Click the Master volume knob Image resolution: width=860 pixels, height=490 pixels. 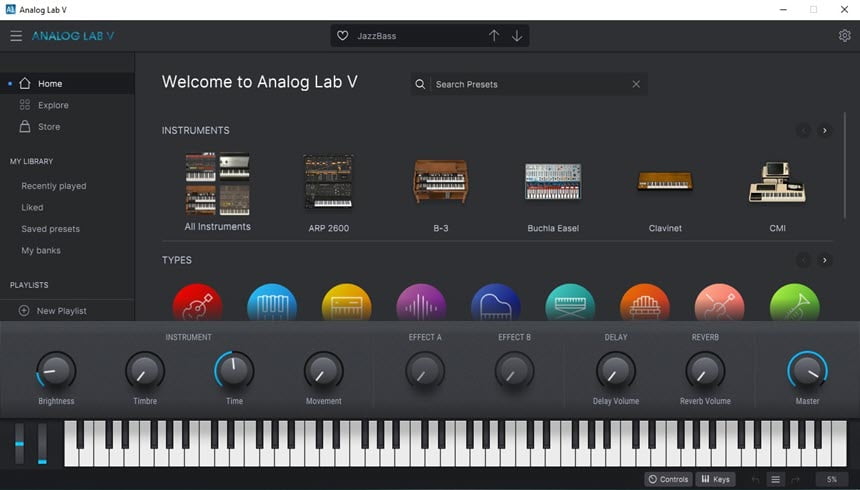tap(807, 371)
